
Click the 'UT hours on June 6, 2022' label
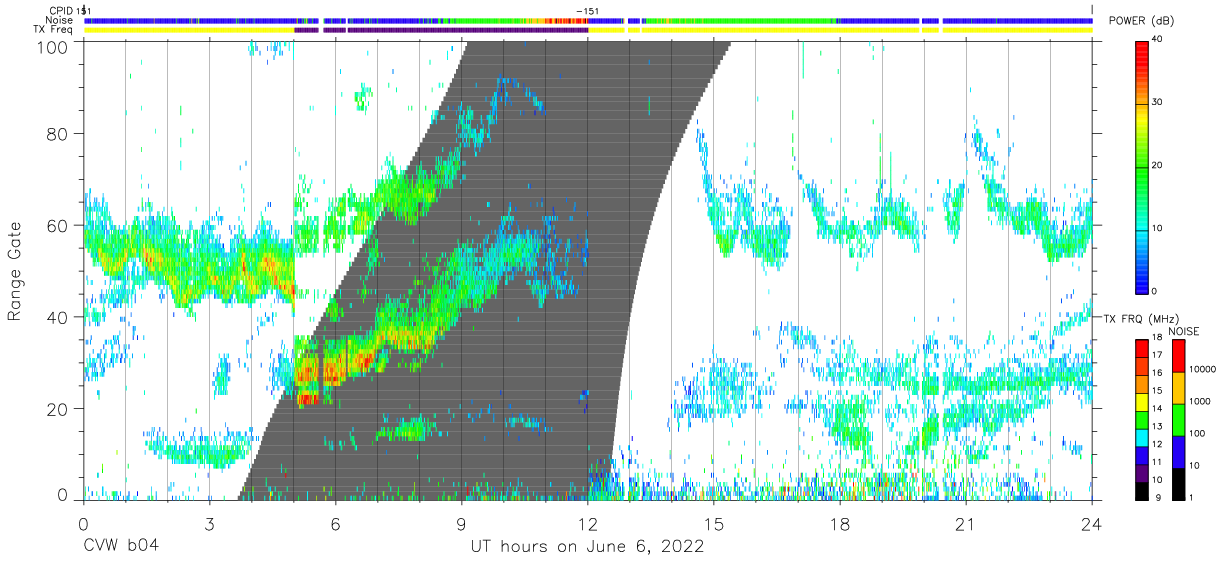(588, 547)
